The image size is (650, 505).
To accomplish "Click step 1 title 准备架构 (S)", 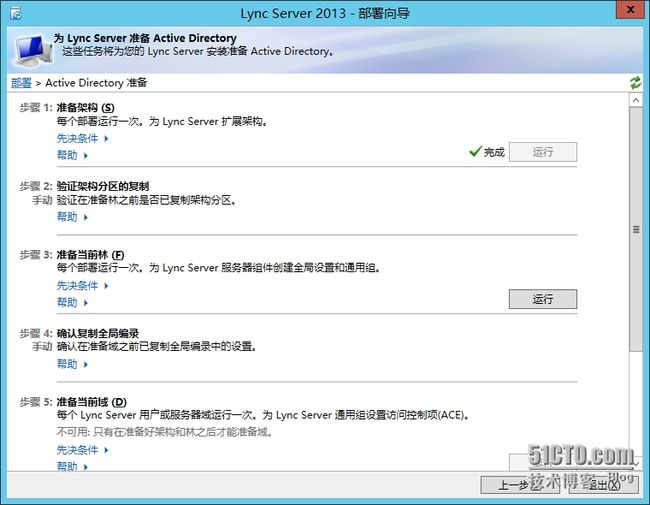I will click(x=85, y=108).
